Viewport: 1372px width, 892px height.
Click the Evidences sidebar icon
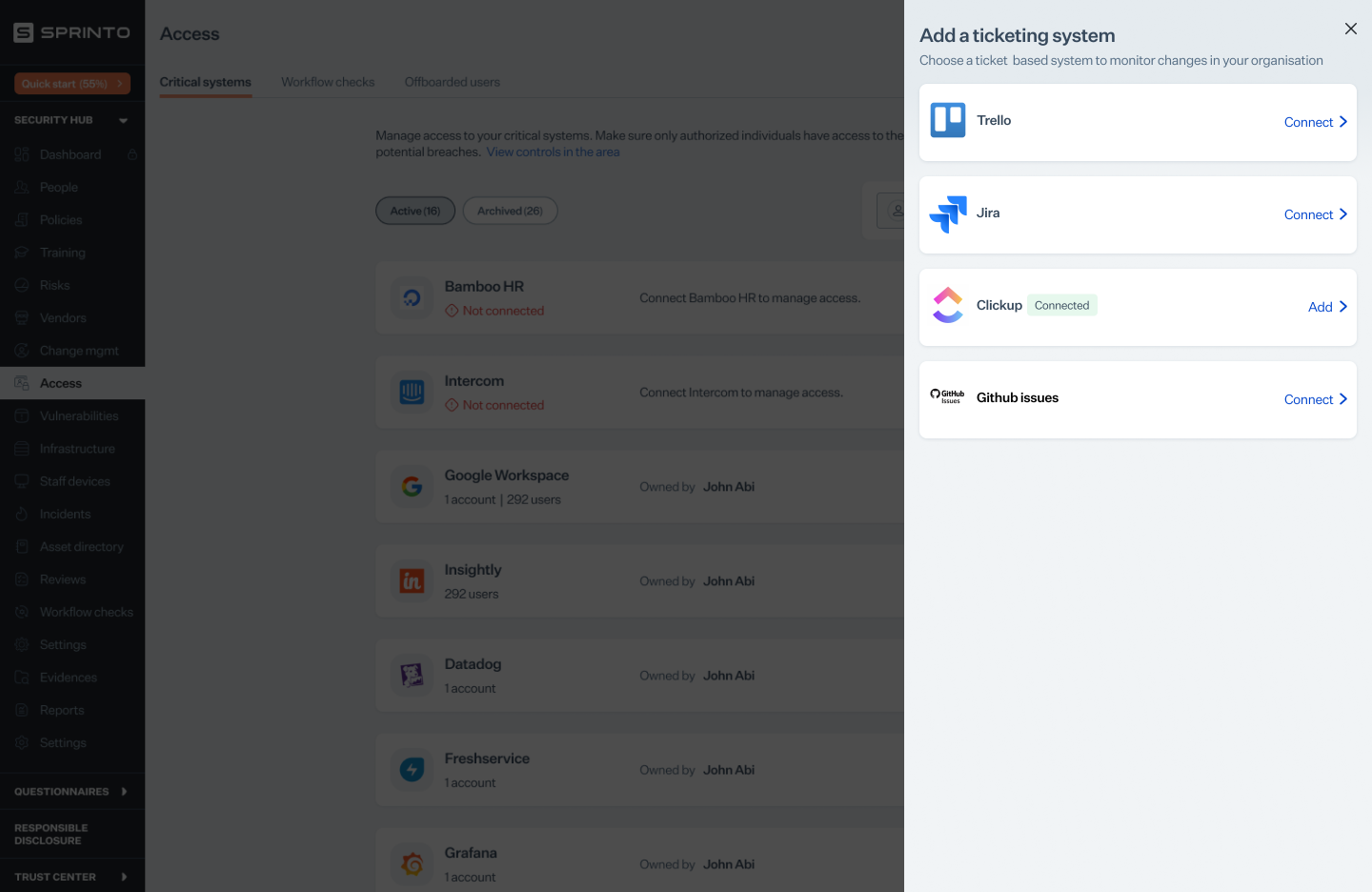(x=22, y=678)
